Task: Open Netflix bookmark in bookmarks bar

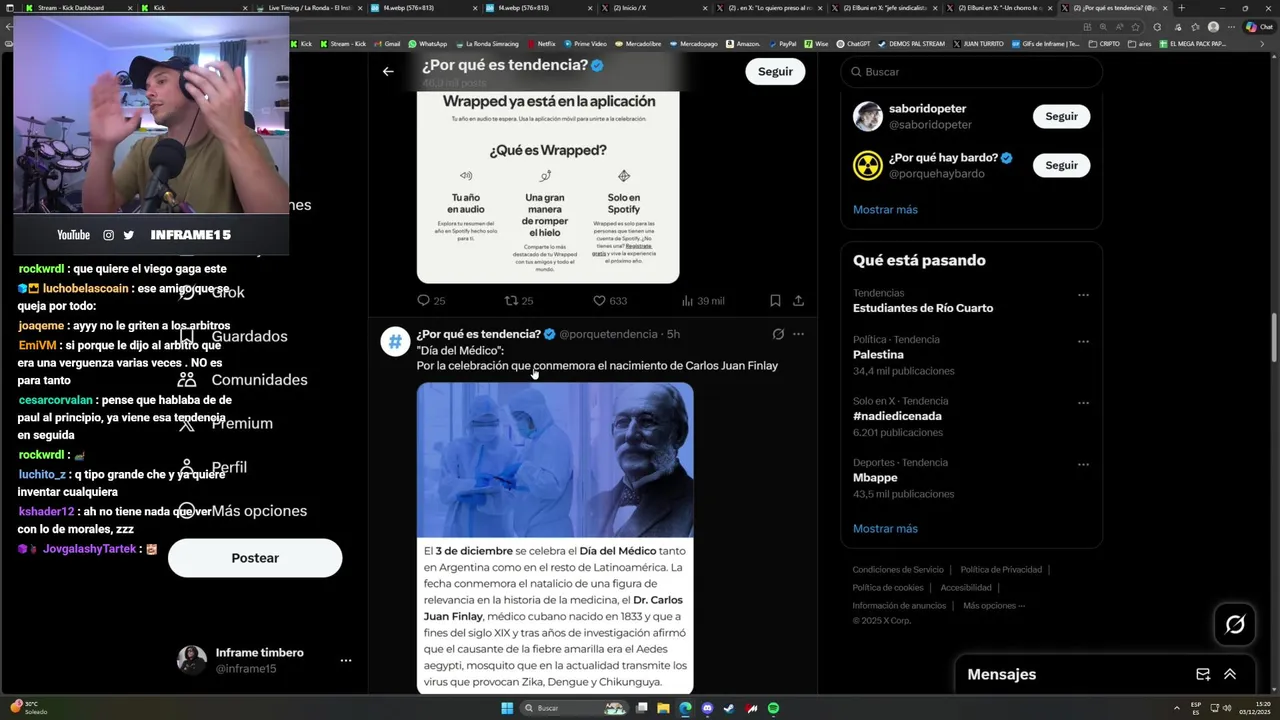Action: tap(540, 44)
